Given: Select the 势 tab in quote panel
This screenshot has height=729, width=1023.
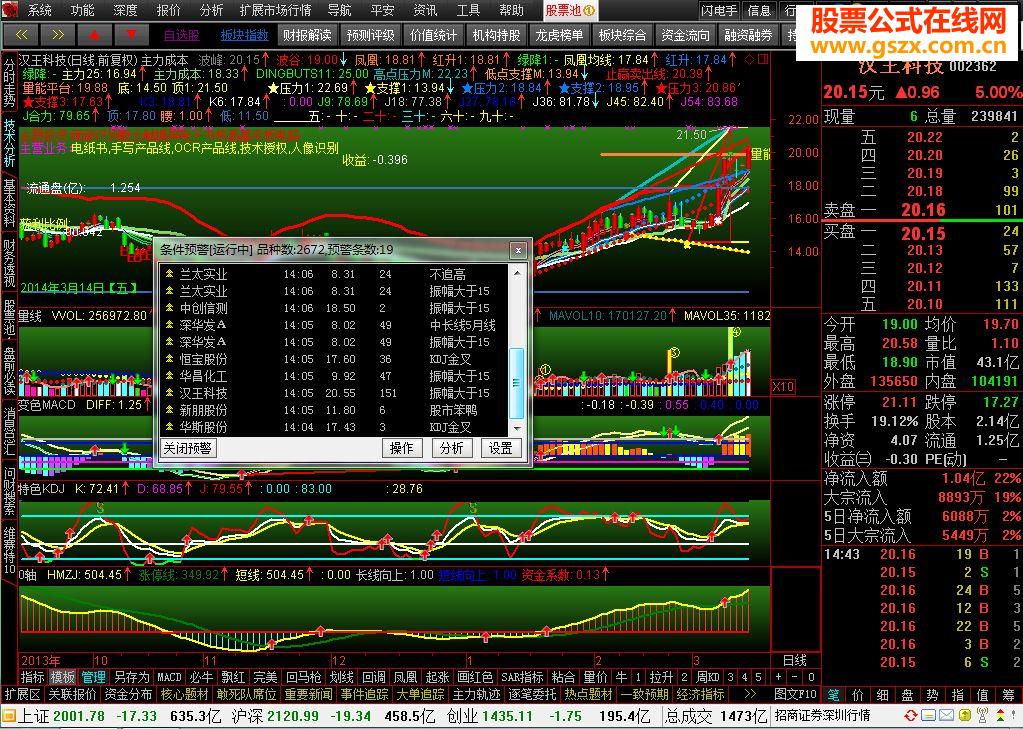Looking at the screenshot, I should [x=933, y=695].
